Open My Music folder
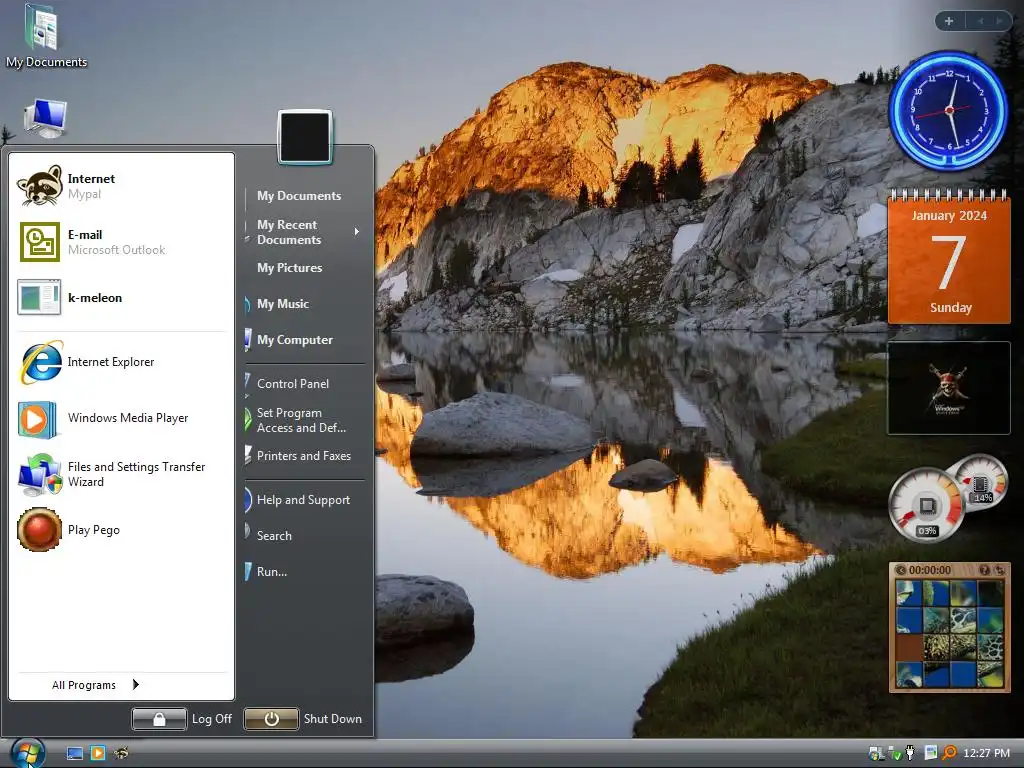The image size is (1024, 768). 283,304
